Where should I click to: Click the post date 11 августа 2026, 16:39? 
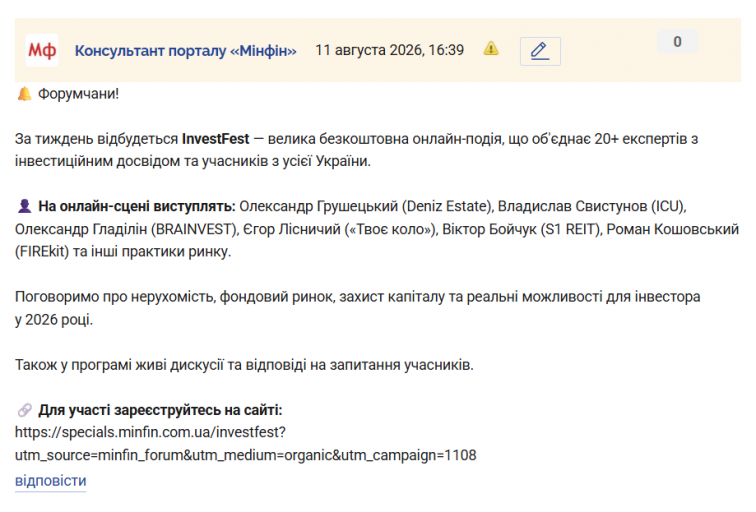click(x=390, y=50)
